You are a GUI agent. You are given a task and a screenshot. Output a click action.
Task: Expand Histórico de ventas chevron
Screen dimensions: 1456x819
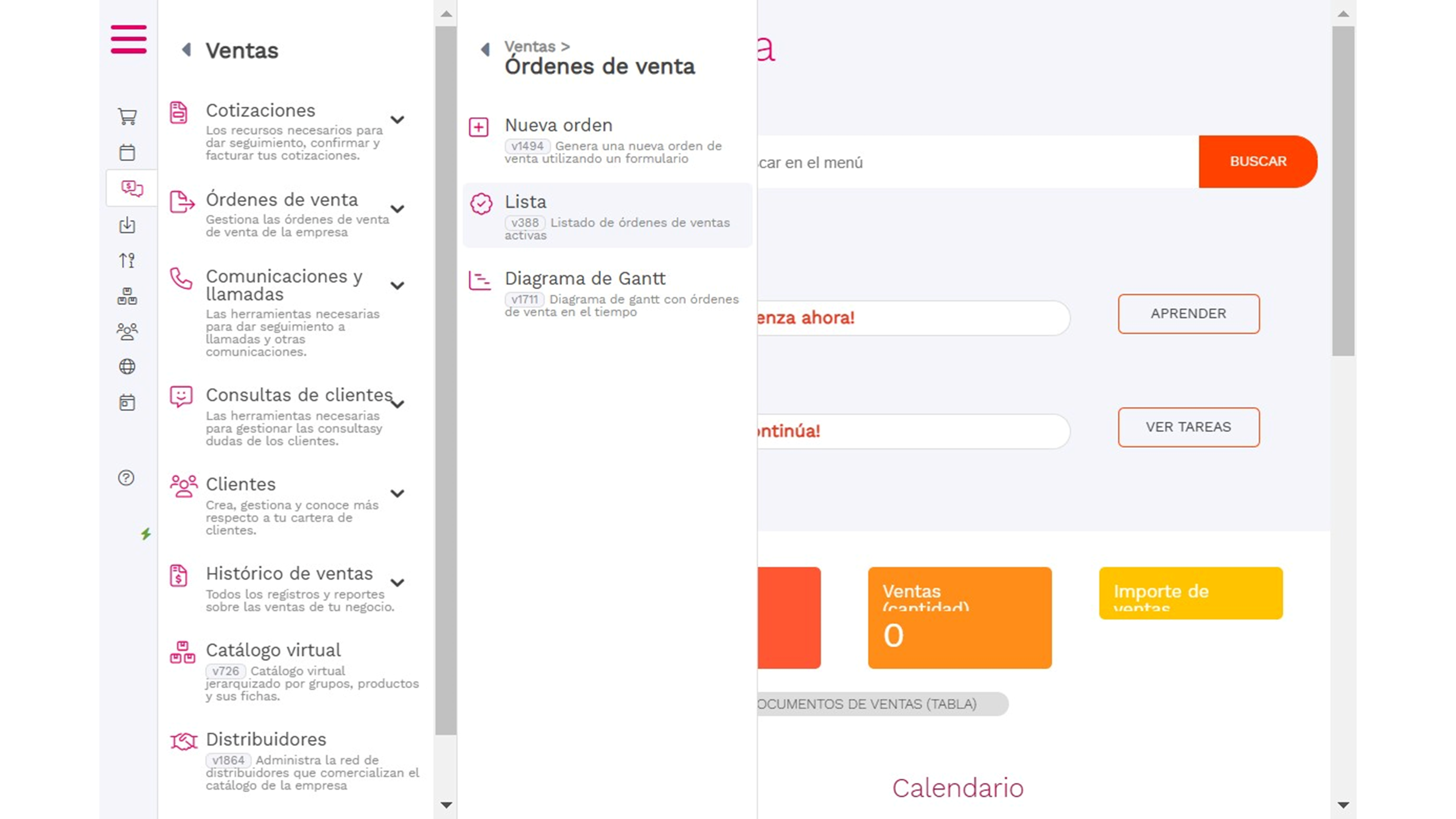point(397,583)
